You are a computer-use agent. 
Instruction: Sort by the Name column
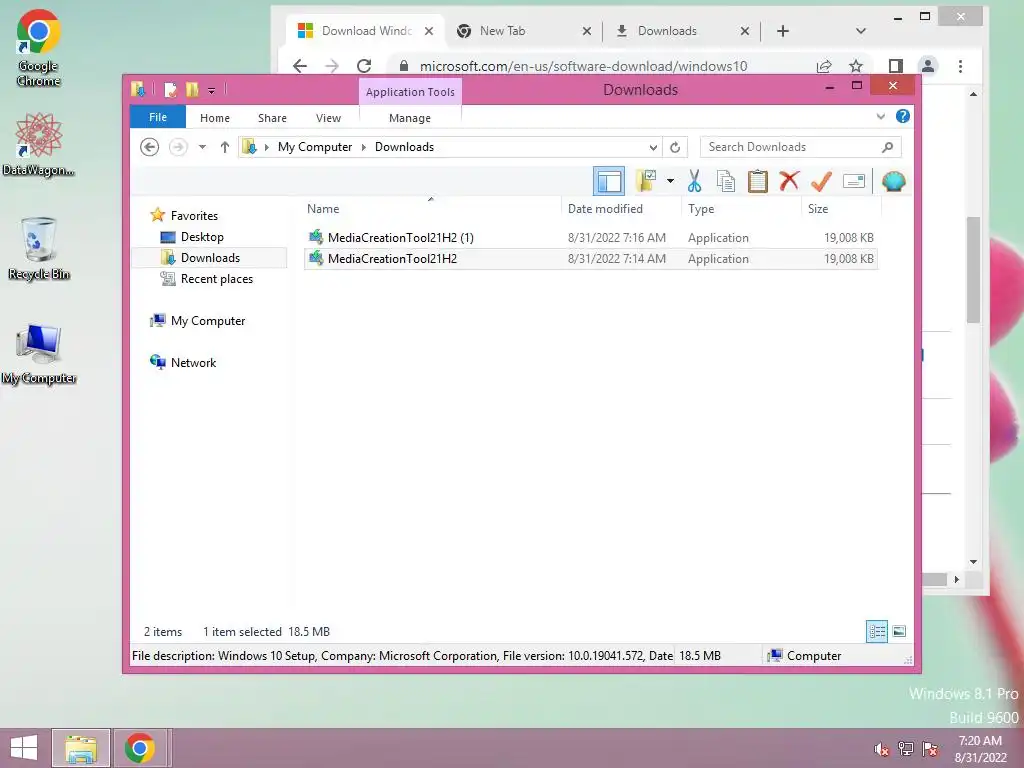click(323, 209)
